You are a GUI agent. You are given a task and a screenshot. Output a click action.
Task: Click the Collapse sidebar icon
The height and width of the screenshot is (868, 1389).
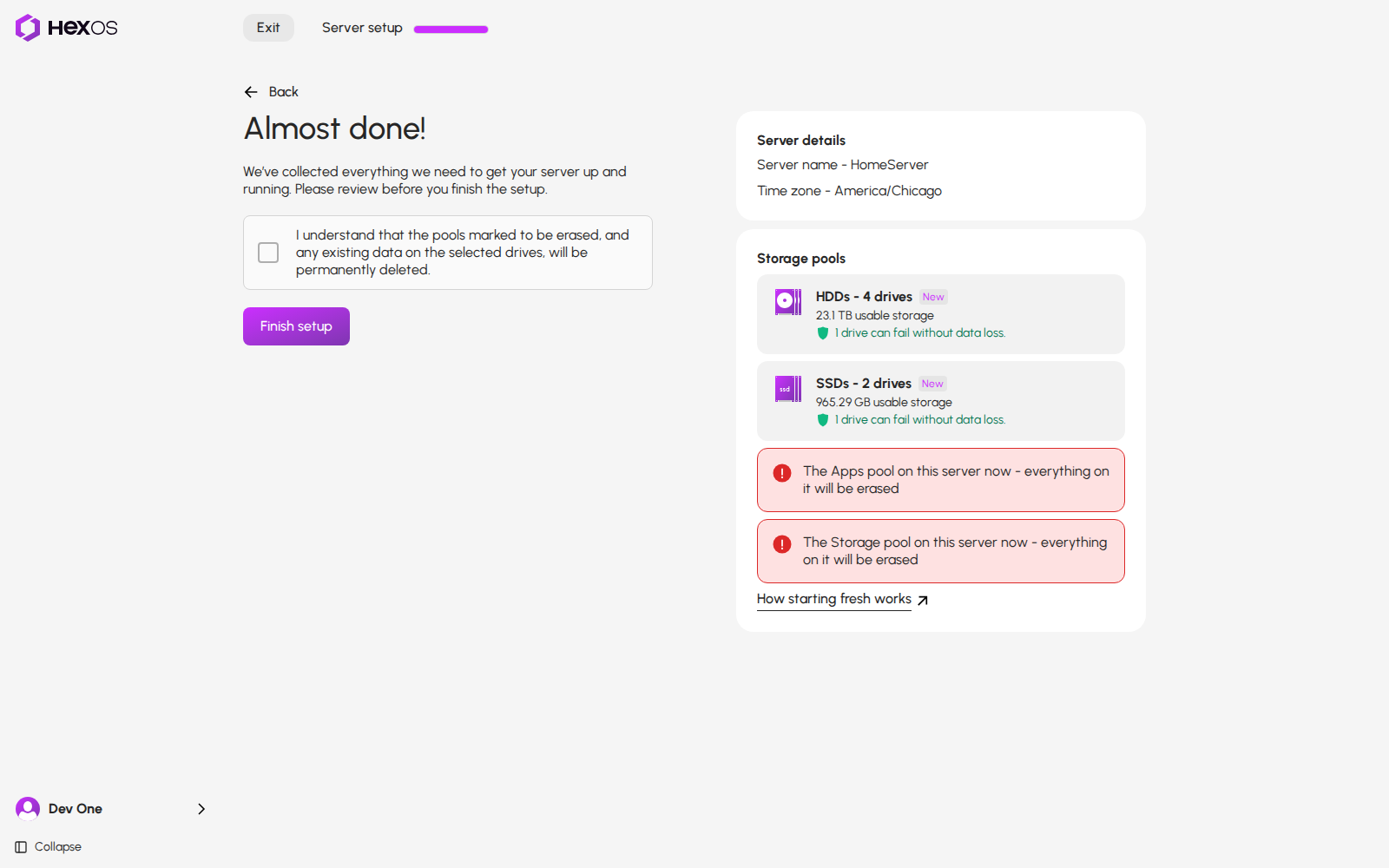pos(21,847)
